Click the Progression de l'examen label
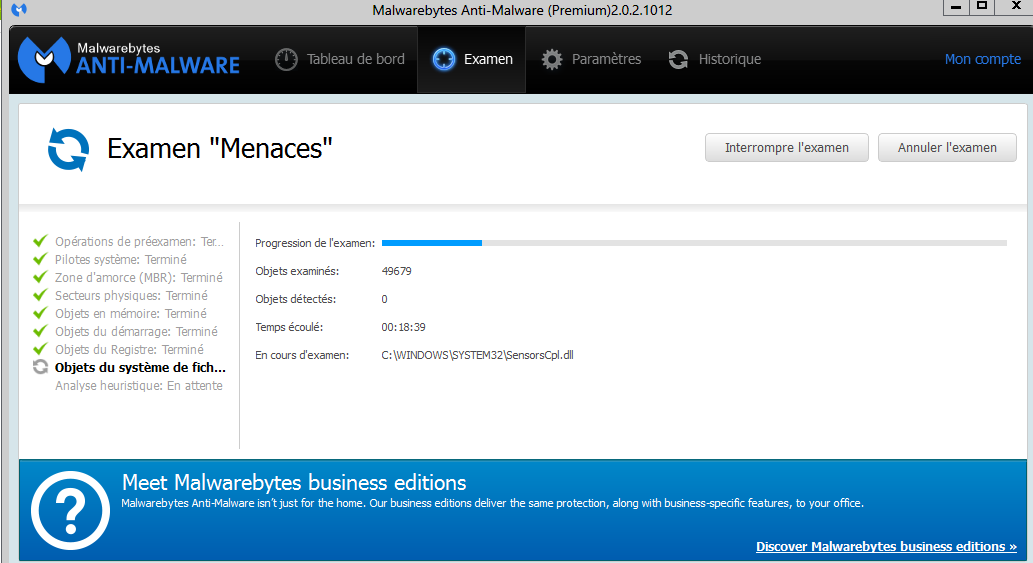 click(315, 243)
